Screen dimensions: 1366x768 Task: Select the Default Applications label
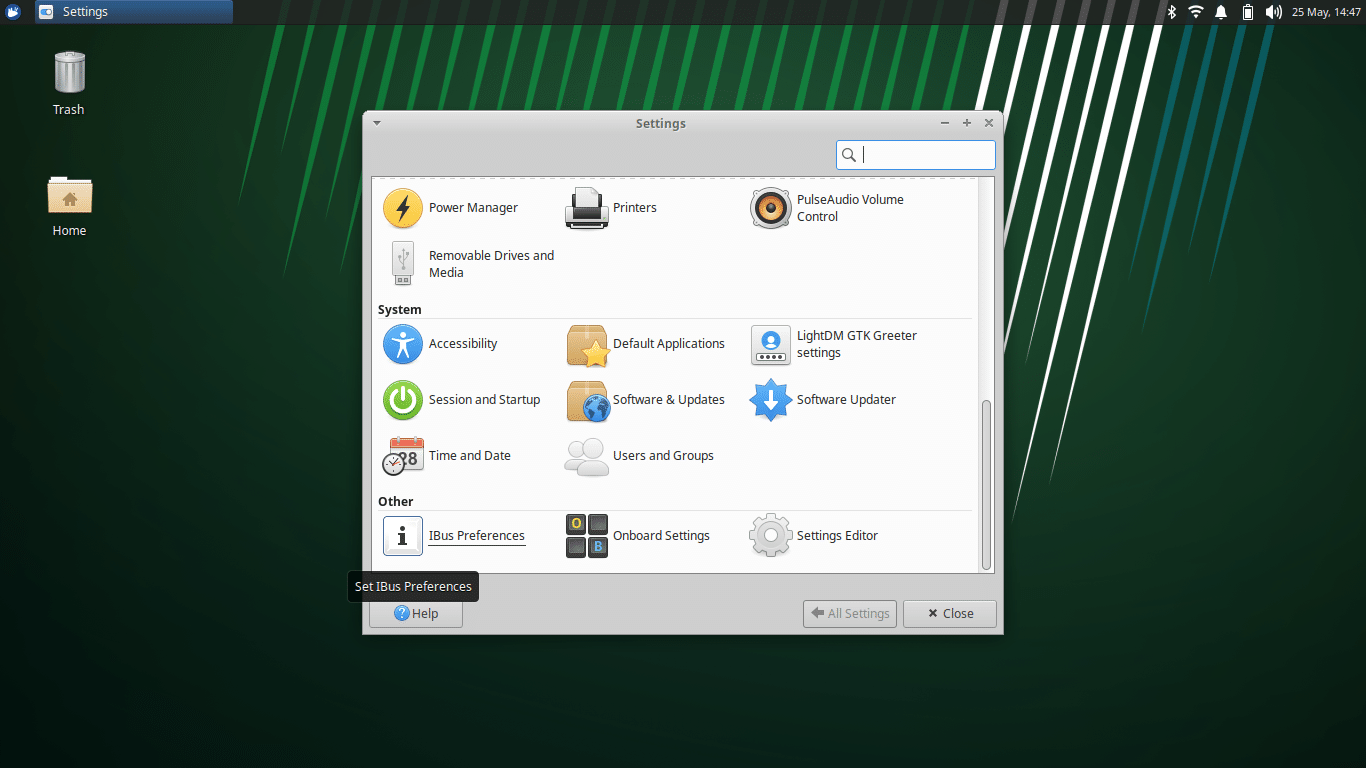pyautogui.click(x=669, y=344)
